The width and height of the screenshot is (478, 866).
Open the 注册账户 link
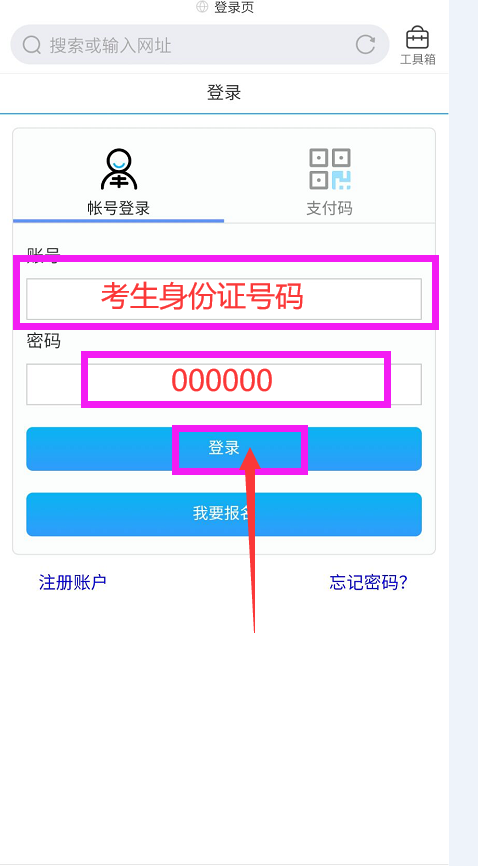[x=72, y=582]
